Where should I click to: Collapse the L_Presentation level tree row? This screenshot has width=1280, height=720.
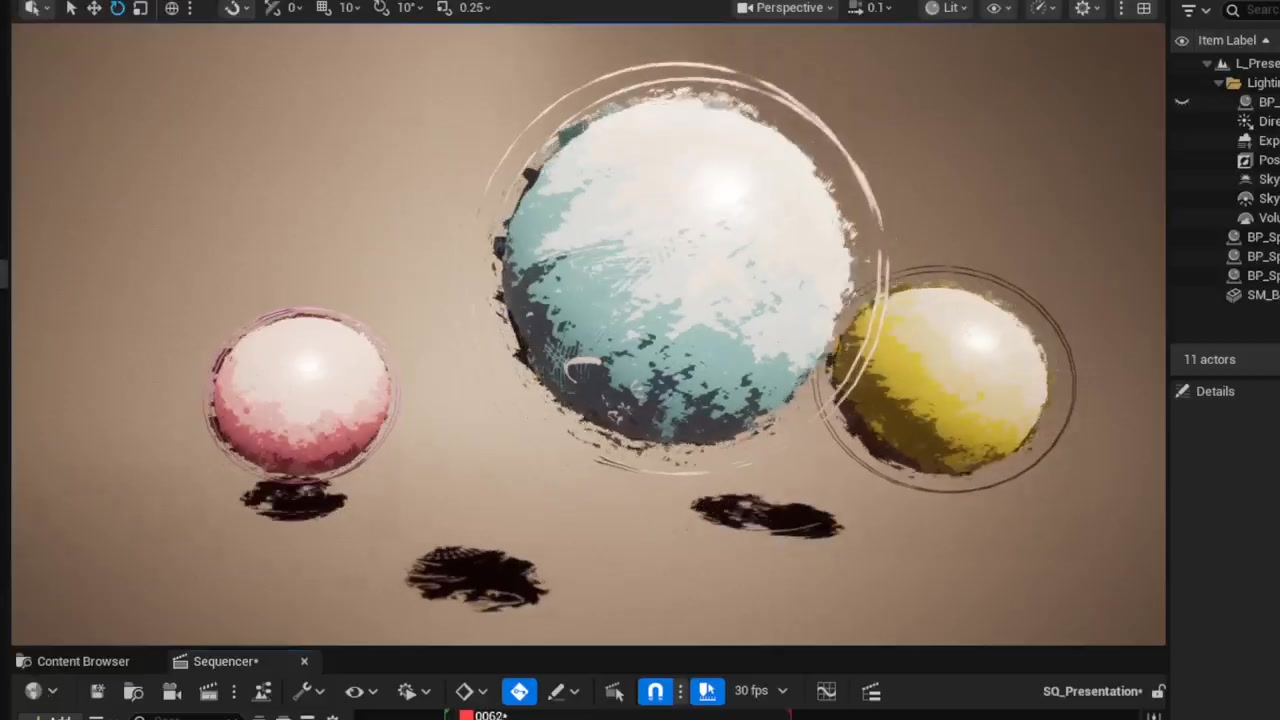coord(1207,64)
